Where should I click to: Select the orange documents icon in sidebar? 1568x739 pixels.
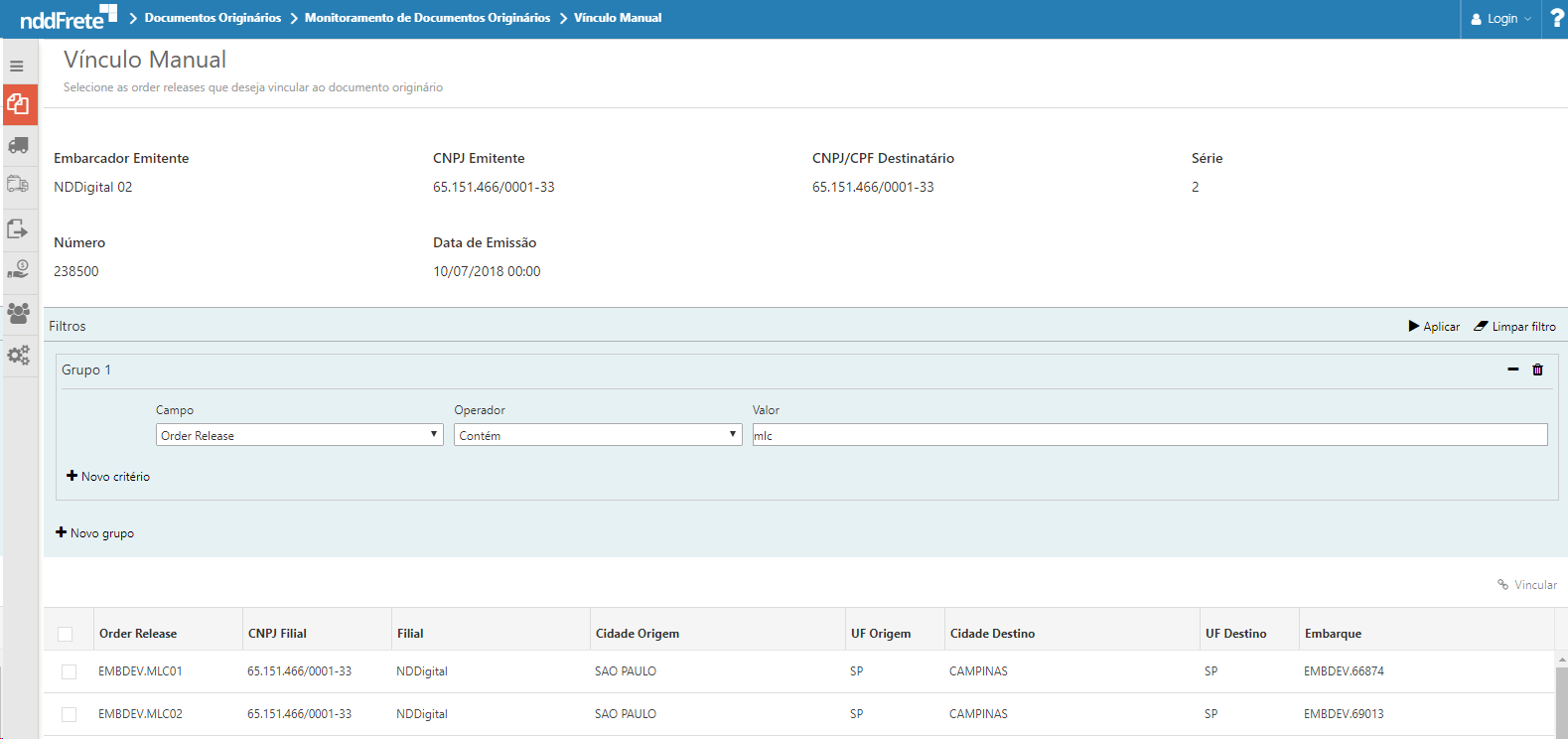click(19, 104)
